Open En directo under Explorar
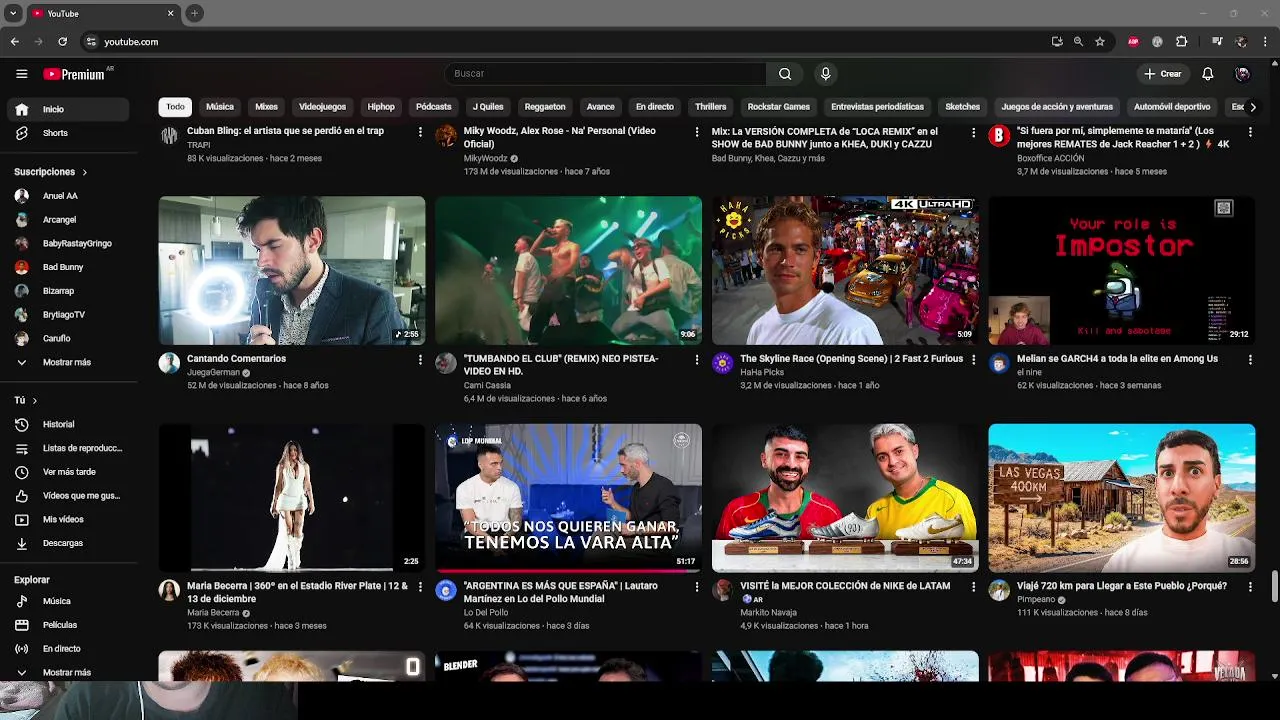The width and height of the screenshot is (1280, 720). [69, 649]
